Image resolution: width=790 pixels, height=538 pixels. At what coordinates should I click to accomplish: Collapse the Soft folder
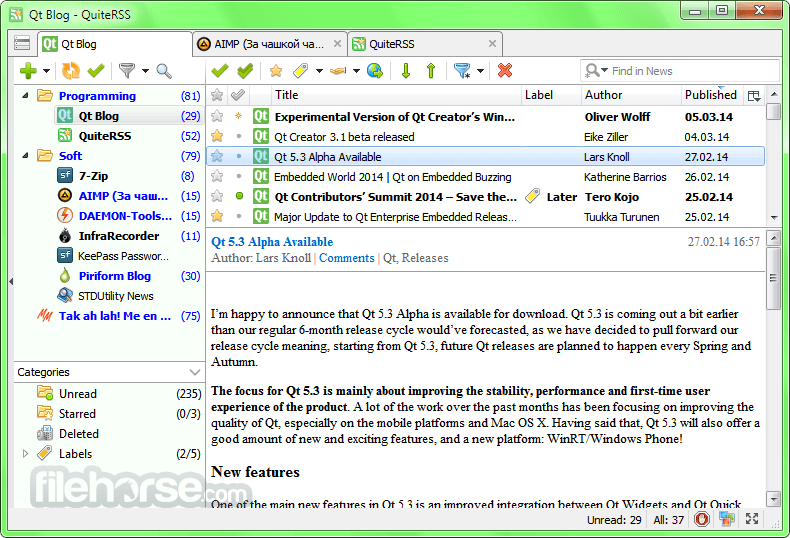coord(25,156)
